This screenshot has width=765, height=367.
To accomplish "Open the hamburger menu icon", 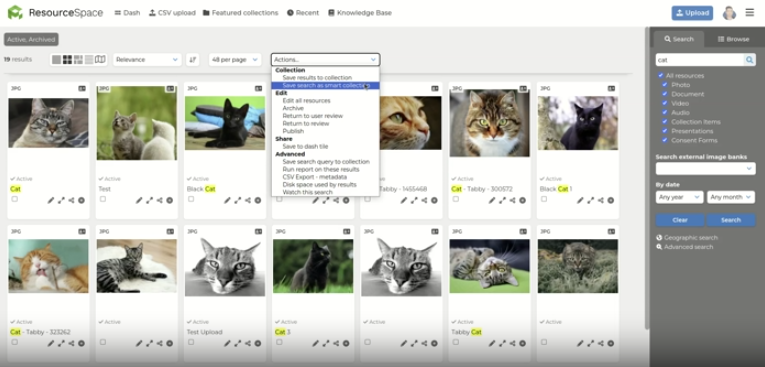I will (x=749, y=13).
